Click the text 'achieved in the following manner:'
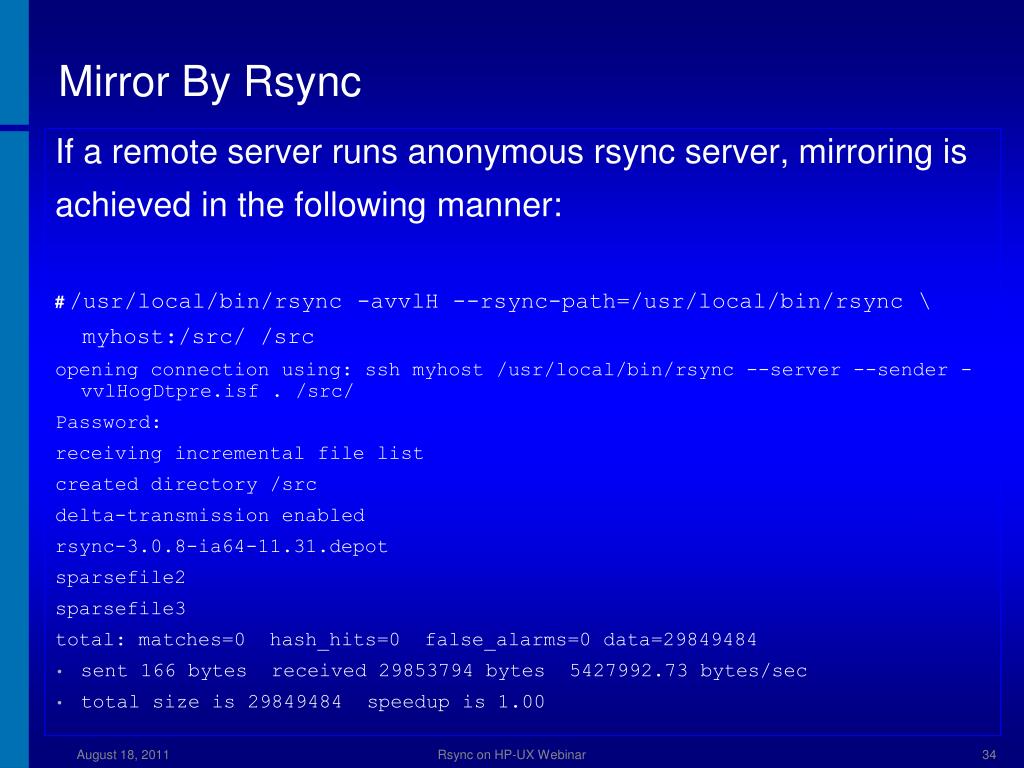This screenshot has width=1024, height=768. click(308, 205)
